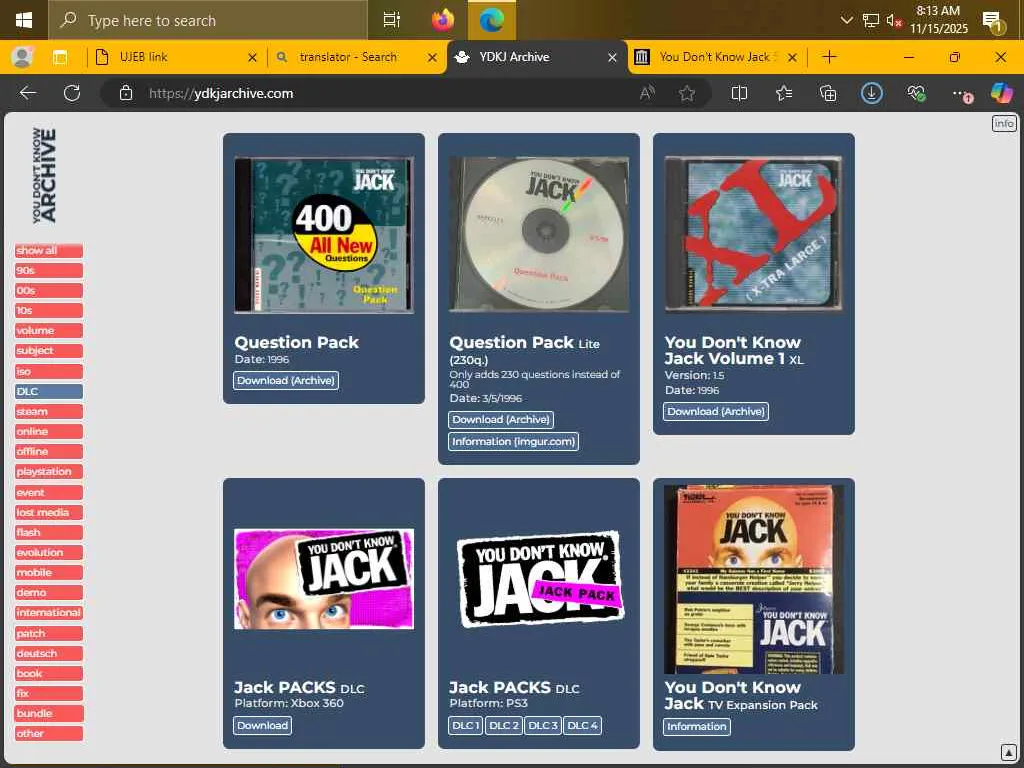The image size is (1024, 768).
Task: Open Task View on taskbar
Action: pos(392,20)
